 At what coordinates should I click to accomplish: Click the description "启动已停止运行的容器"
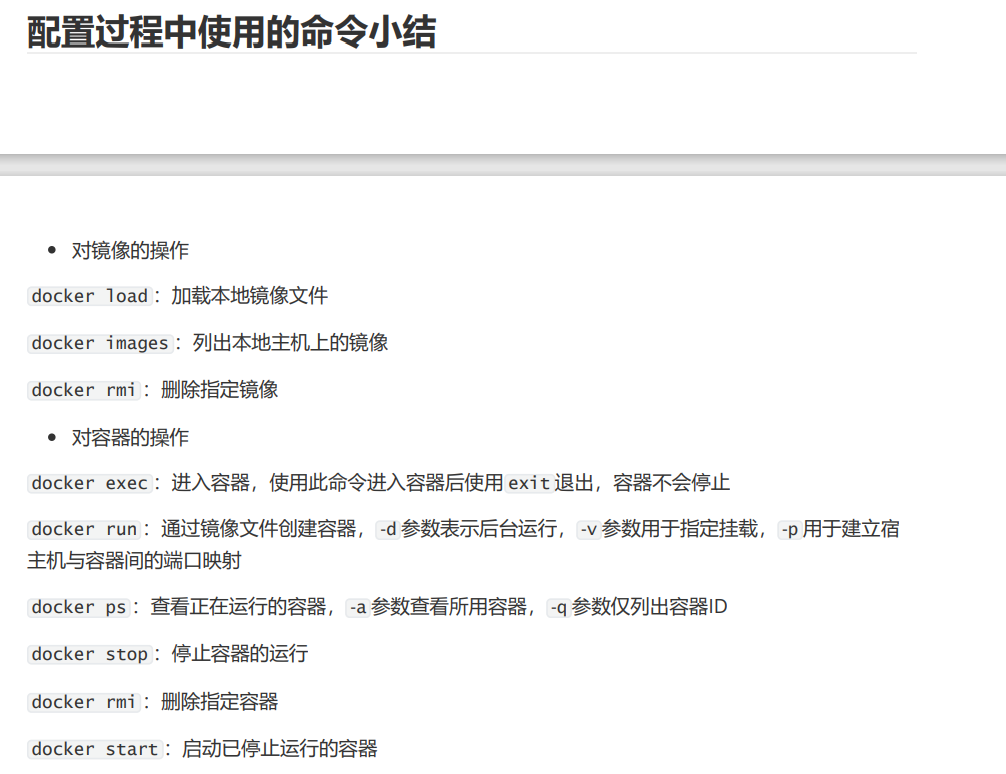coord(280,748)
